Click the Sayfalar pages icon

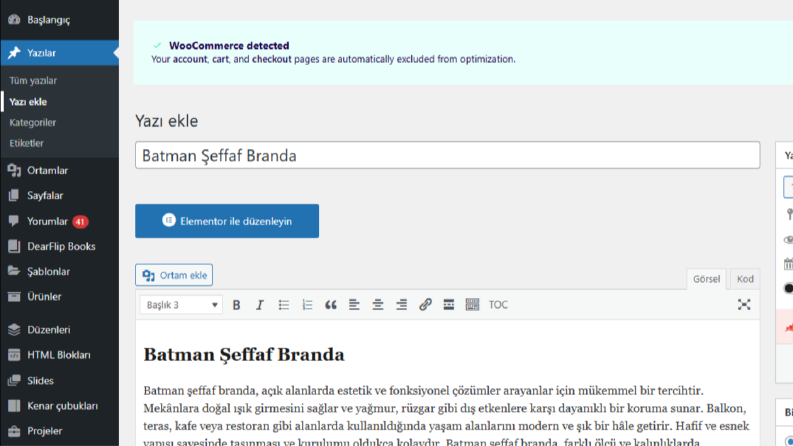[x=14, y=196]
